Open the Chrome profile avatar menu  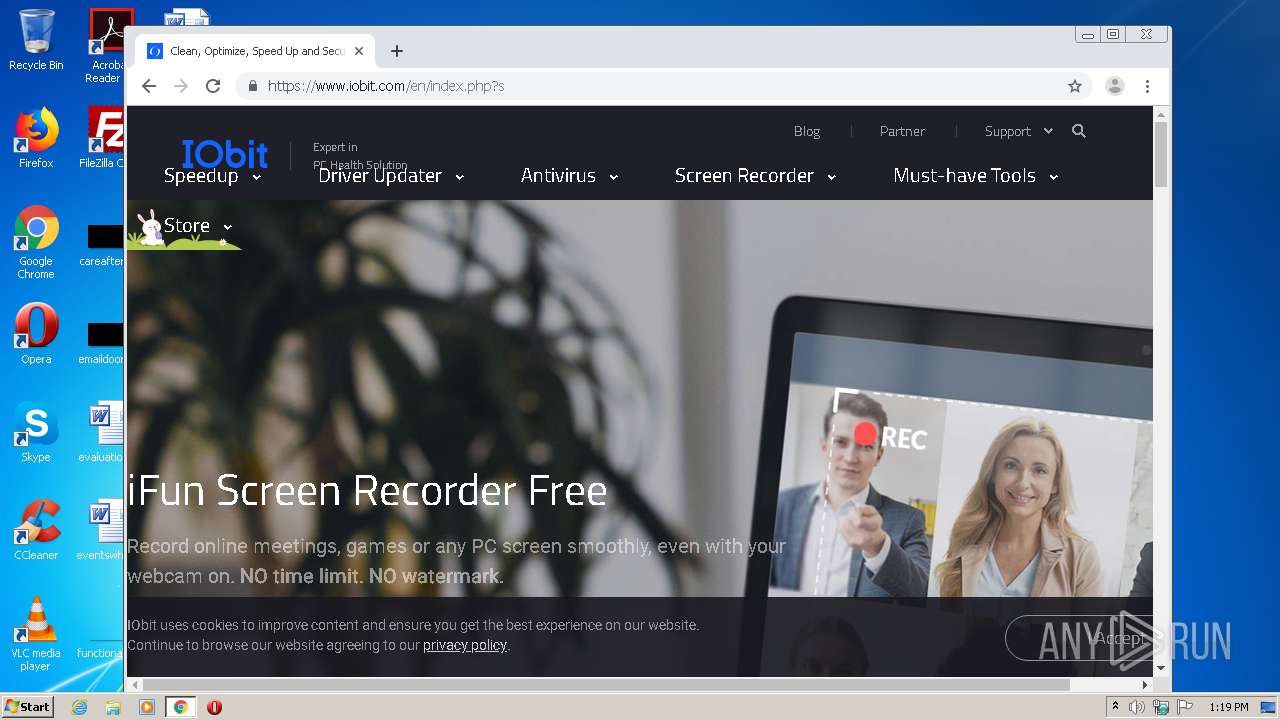[x=1115, y=86]
